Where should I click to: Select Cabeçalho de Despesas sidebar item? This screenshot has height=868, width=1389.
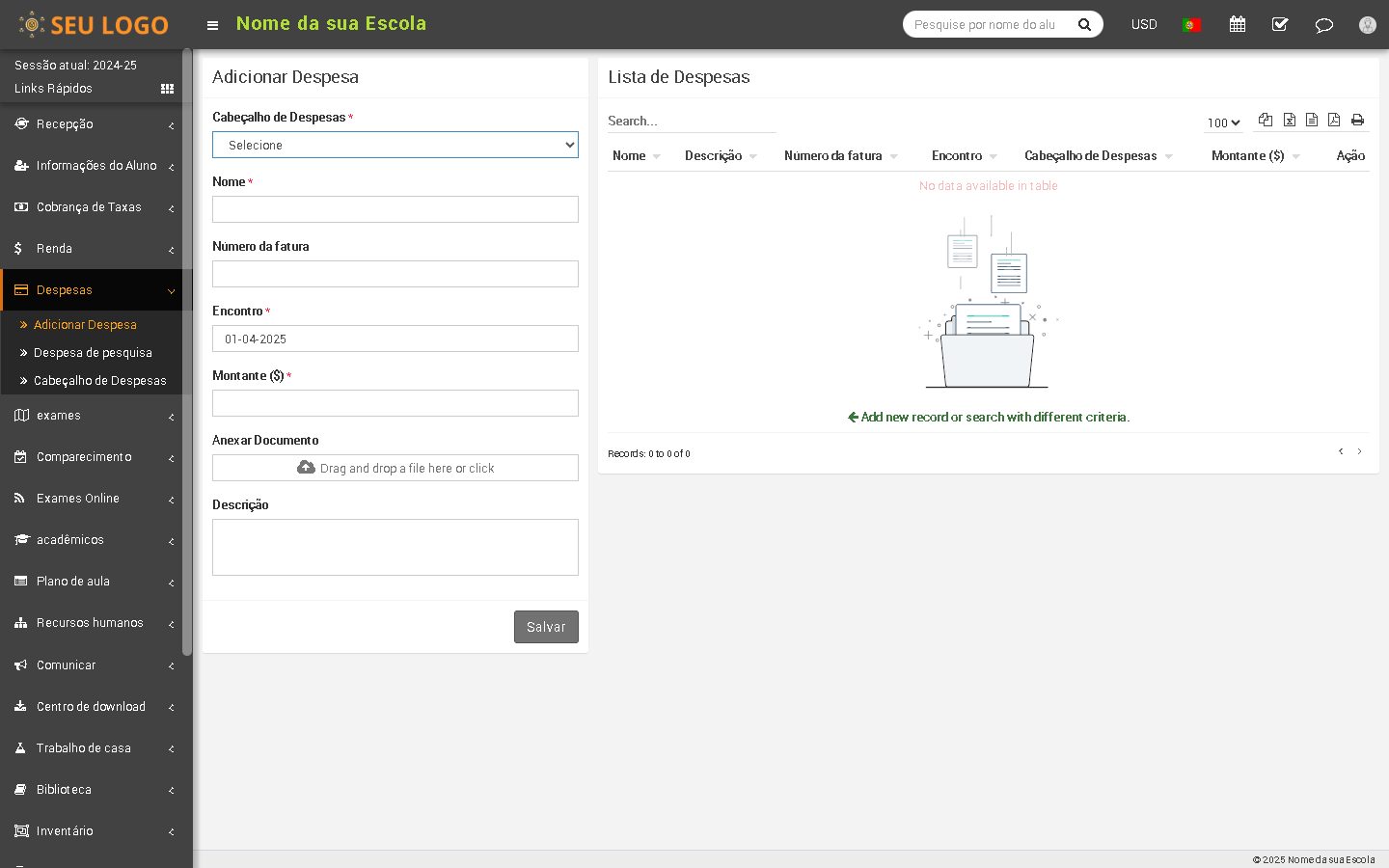click(99, 381)
